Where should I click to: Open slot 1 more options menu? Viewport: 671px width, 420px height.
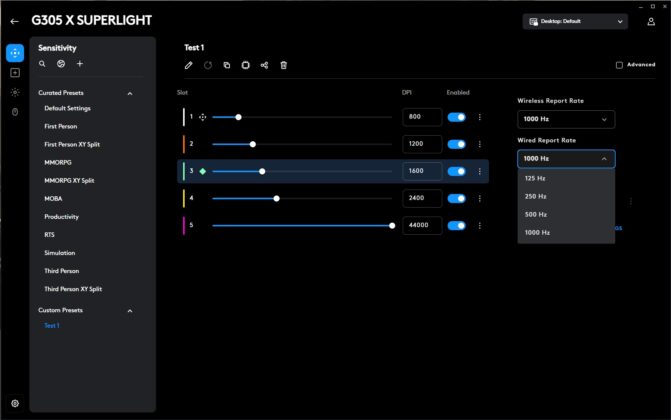coord(480,117)
